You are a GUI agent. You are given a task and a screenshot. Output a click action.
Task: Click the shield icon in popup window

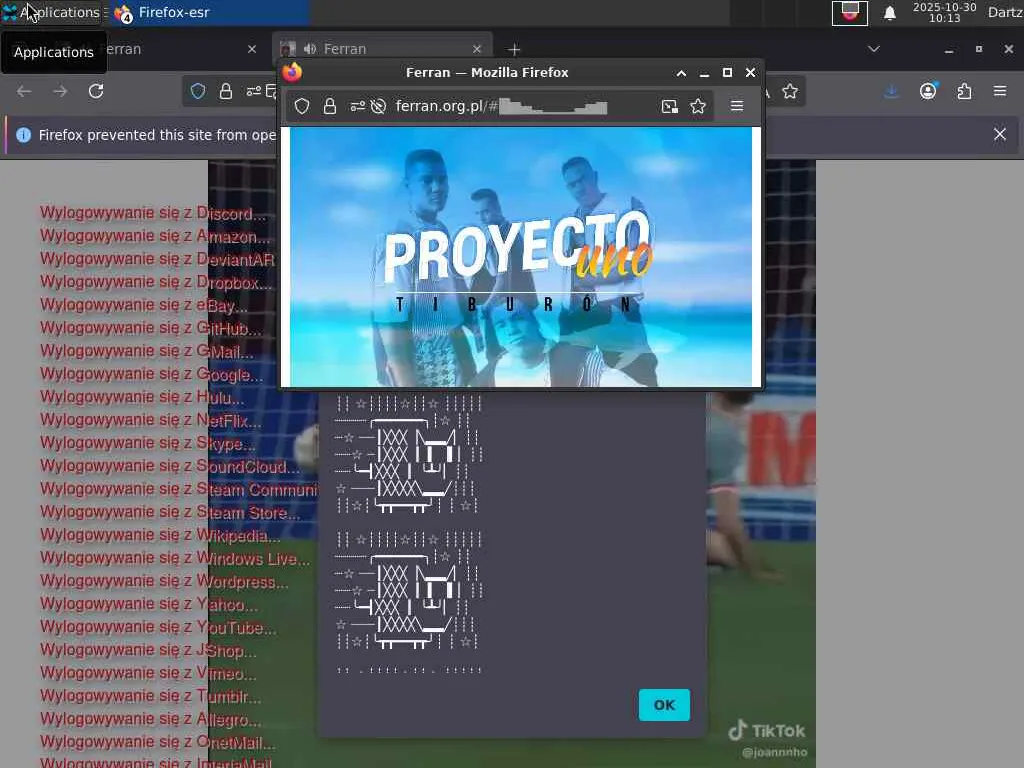(302, 106)
